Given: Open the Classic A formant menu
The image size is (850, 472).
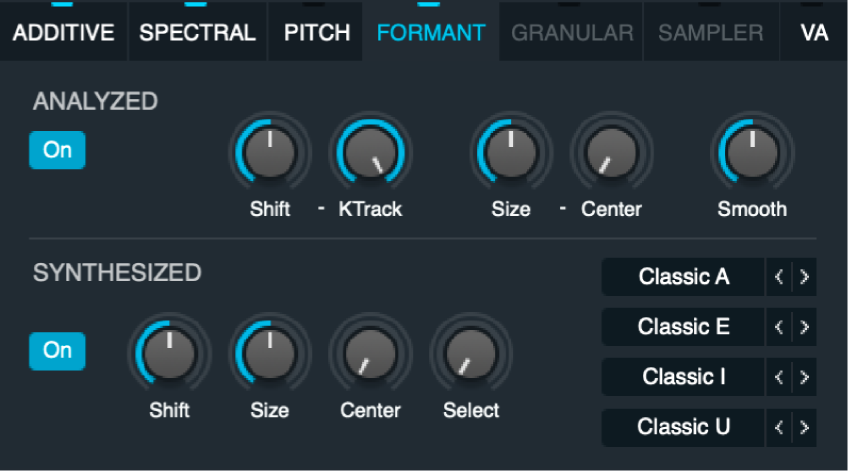Looking at the screenshot, I should pyautogui.click(x=684, y=277).
